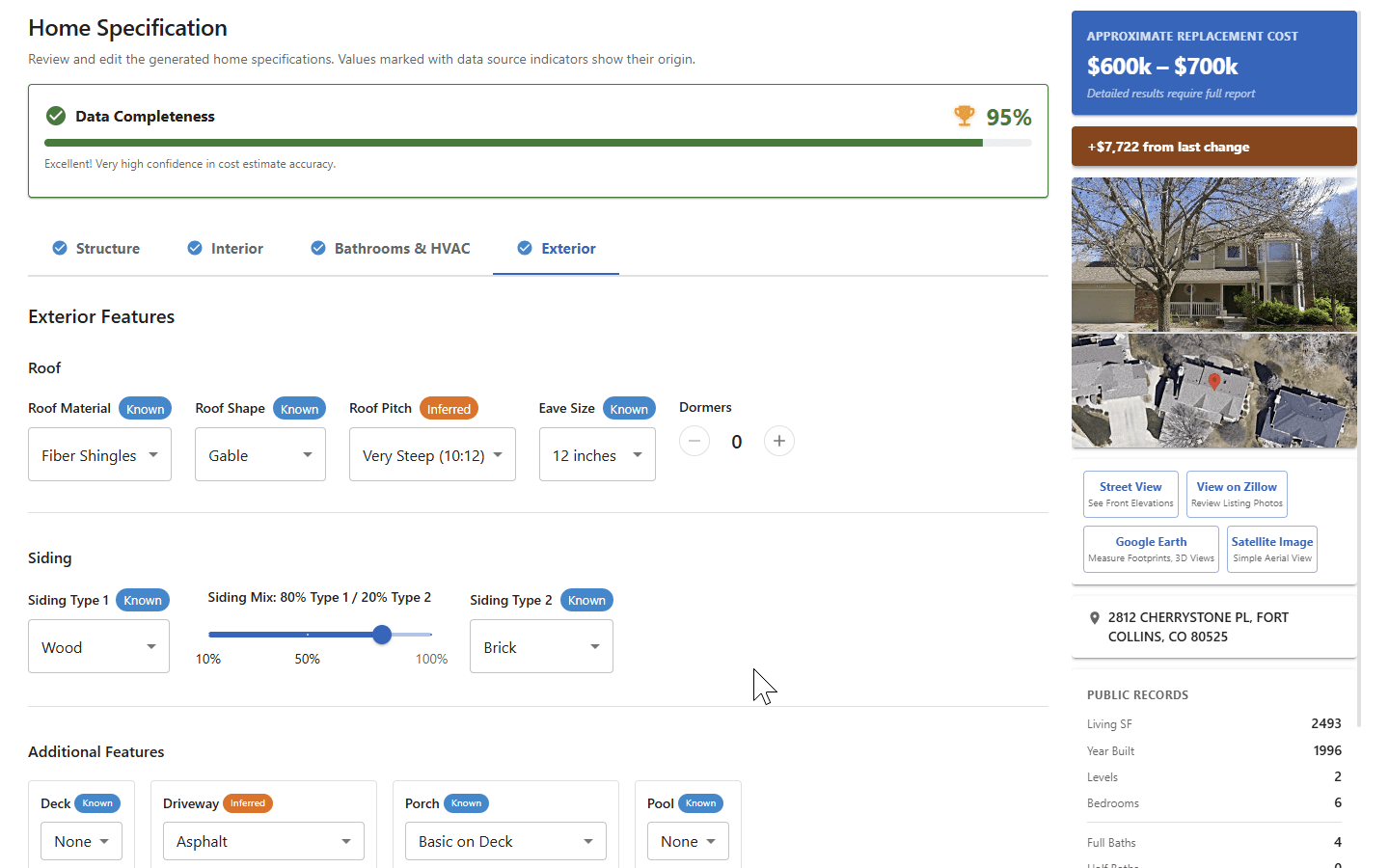Open the Roof Shape dropdown showing Gable

[x=259, y=454]
